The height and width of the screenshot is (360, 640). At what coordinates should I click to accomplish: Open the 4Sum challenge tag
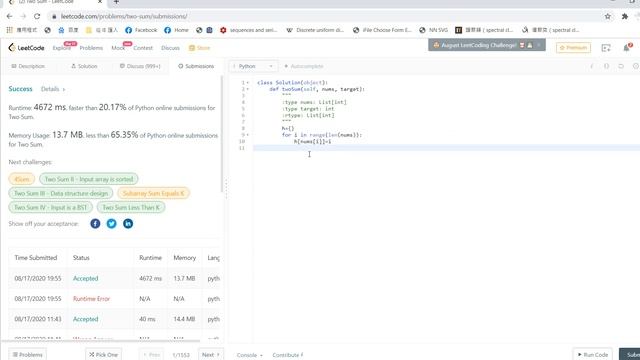[x=22, y=179]
